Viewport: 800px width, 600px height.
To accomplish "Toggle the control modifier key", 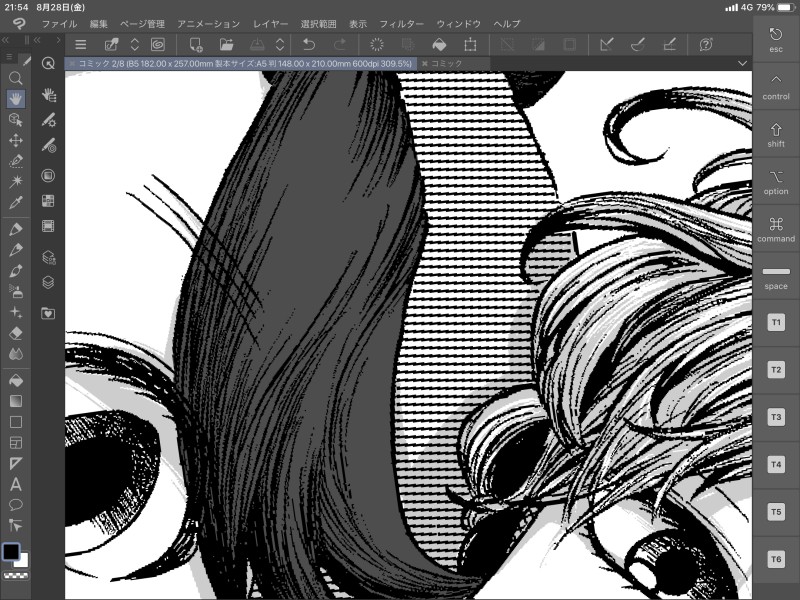I will coord(776,88).
